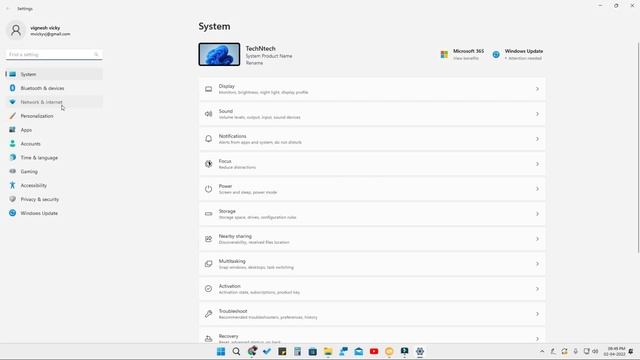The height and width of the screenshot is (360, 640).
Task: Click the Activation checkmark icon
Action: point(209,289)
